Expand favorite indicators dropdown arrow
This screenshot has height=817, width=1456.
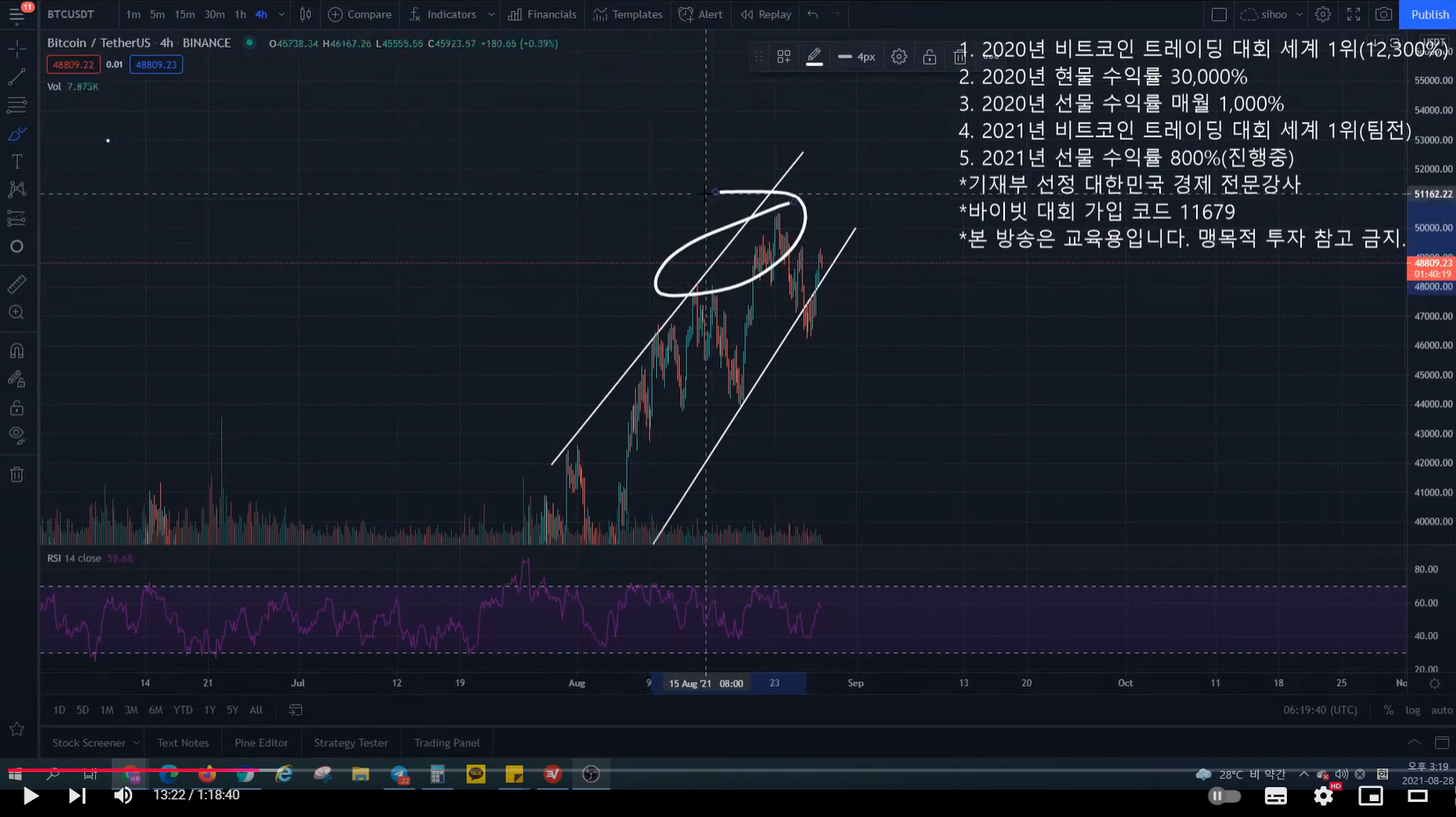[x=491, y=14]
